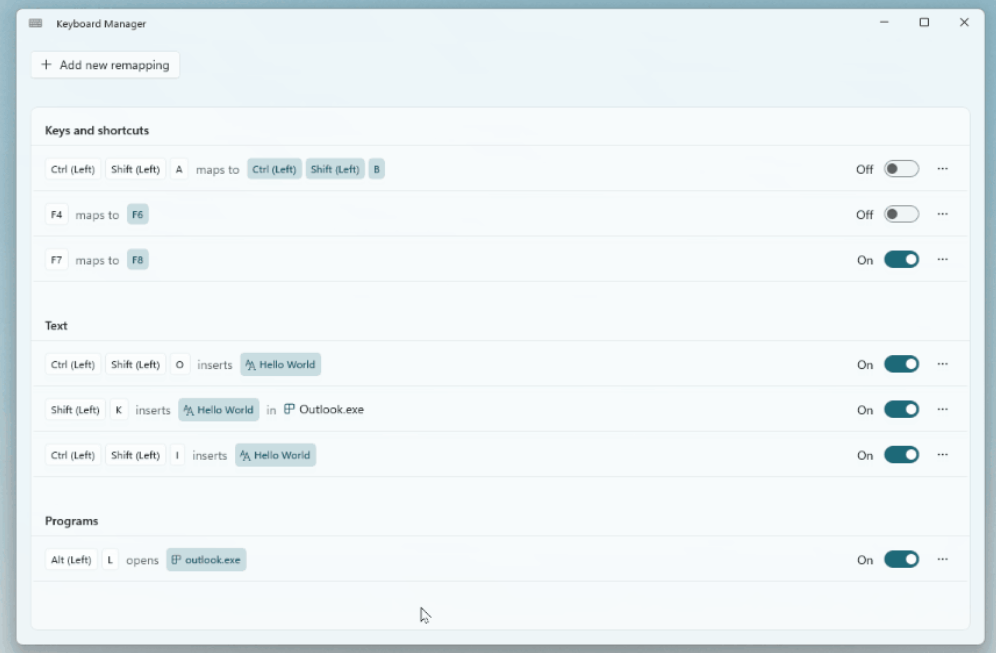Open more options for Shift K row
Viewport: 996px width, 653px height.
click(x=943, y=409)
